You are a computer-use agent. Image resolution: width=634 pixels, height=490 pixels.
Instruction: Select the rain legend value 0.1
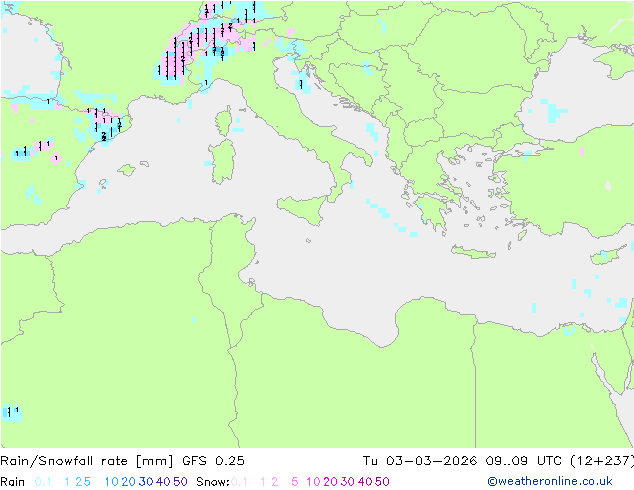[43, 482]
